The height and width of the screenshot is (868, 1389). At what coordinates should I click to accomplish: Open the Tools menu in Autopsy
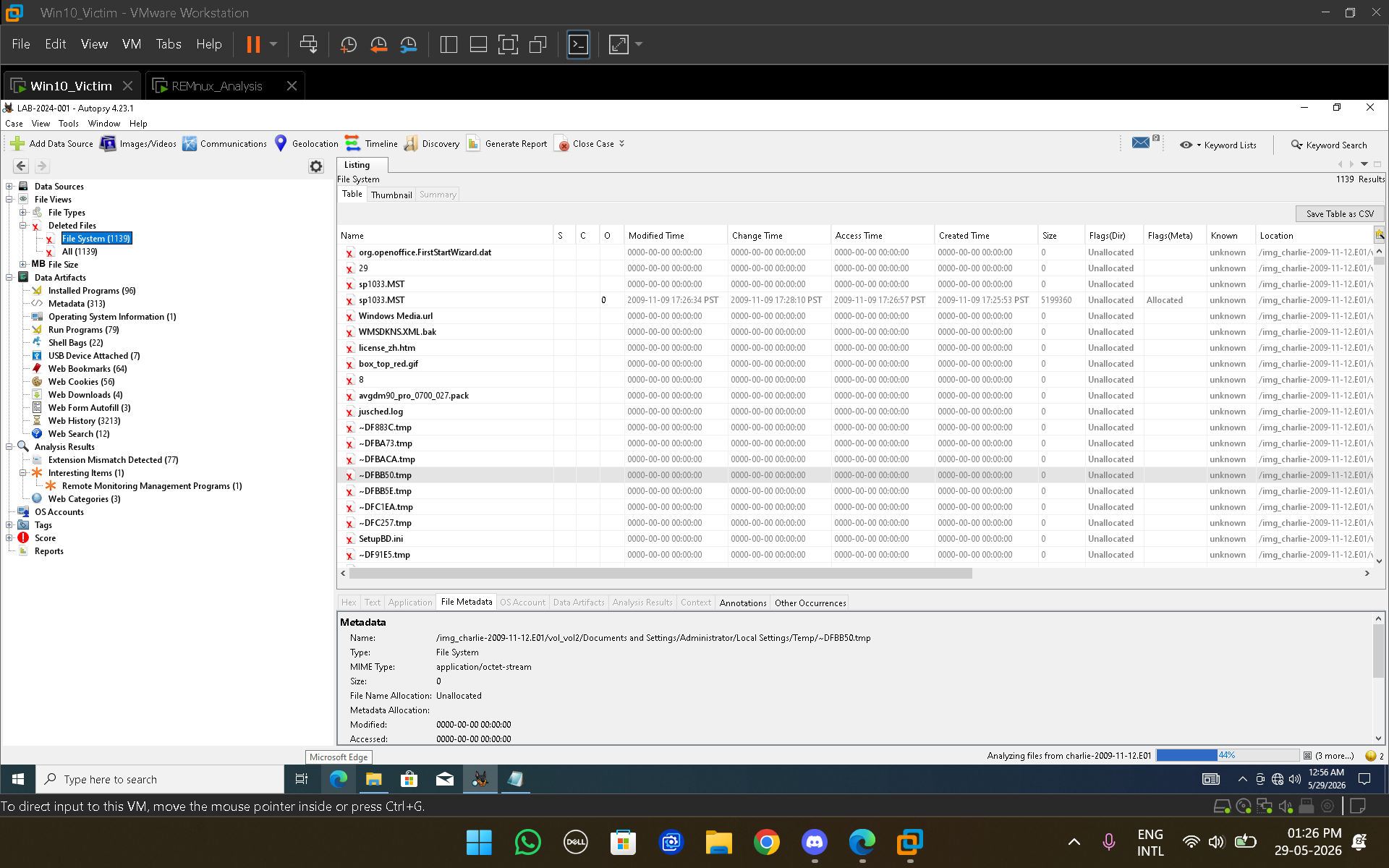click(x=69, y=124)
